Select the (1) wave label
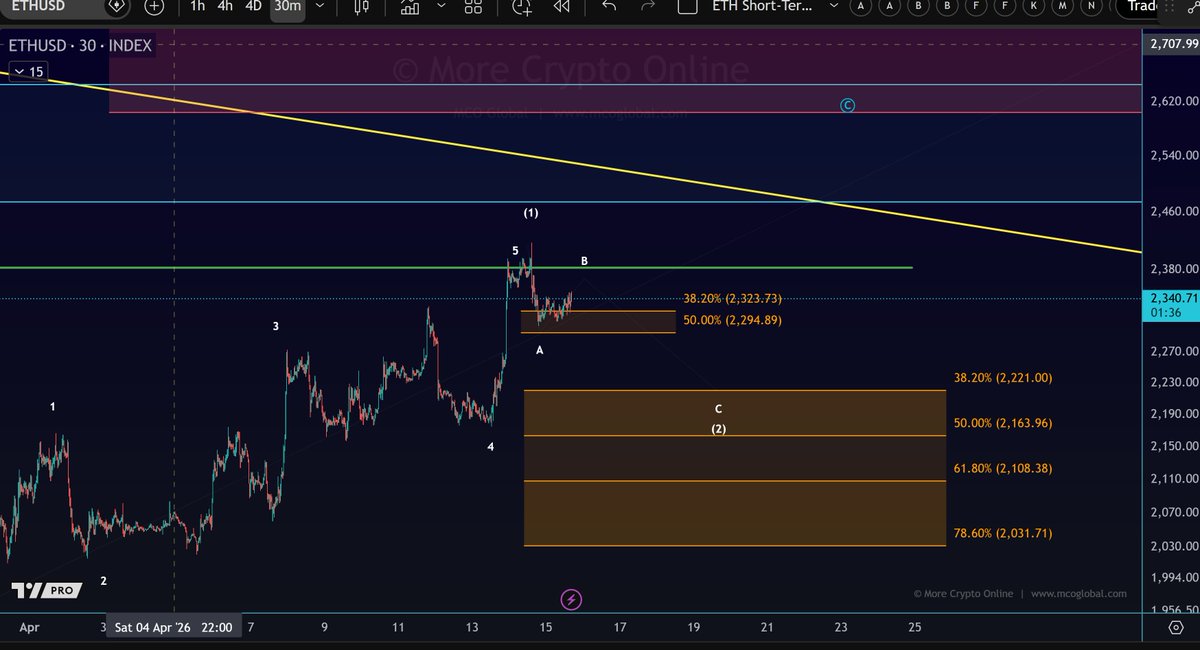1200x650 pixels. click(531, 213)
